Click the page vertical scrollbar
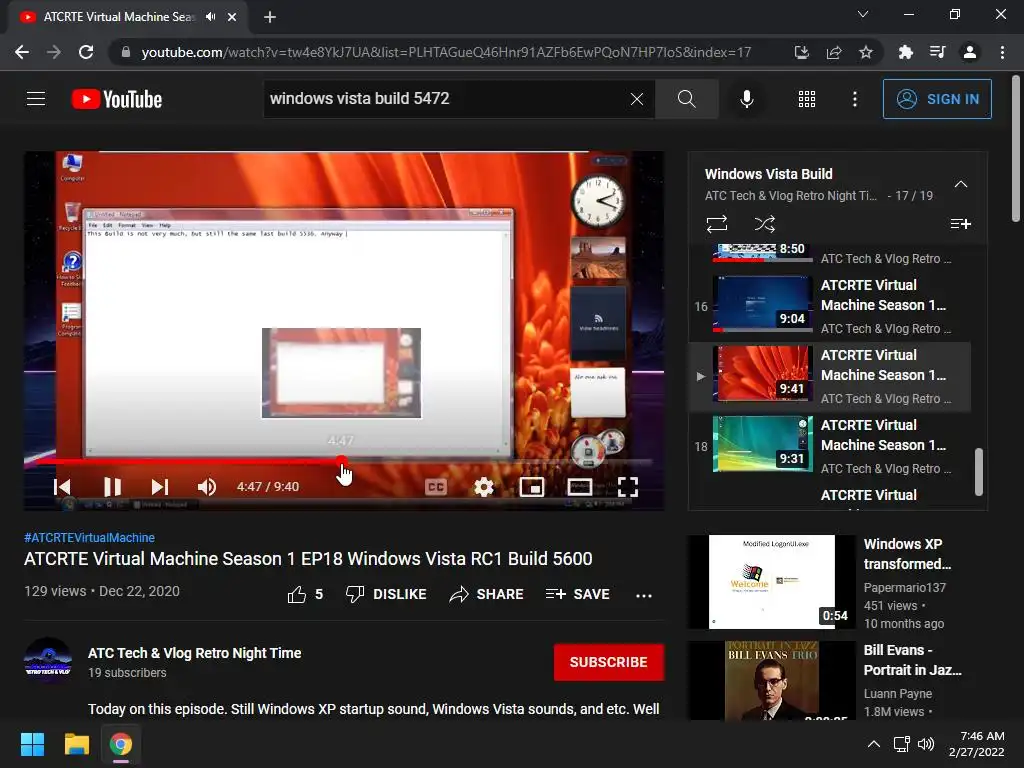 click(1016, 150)
